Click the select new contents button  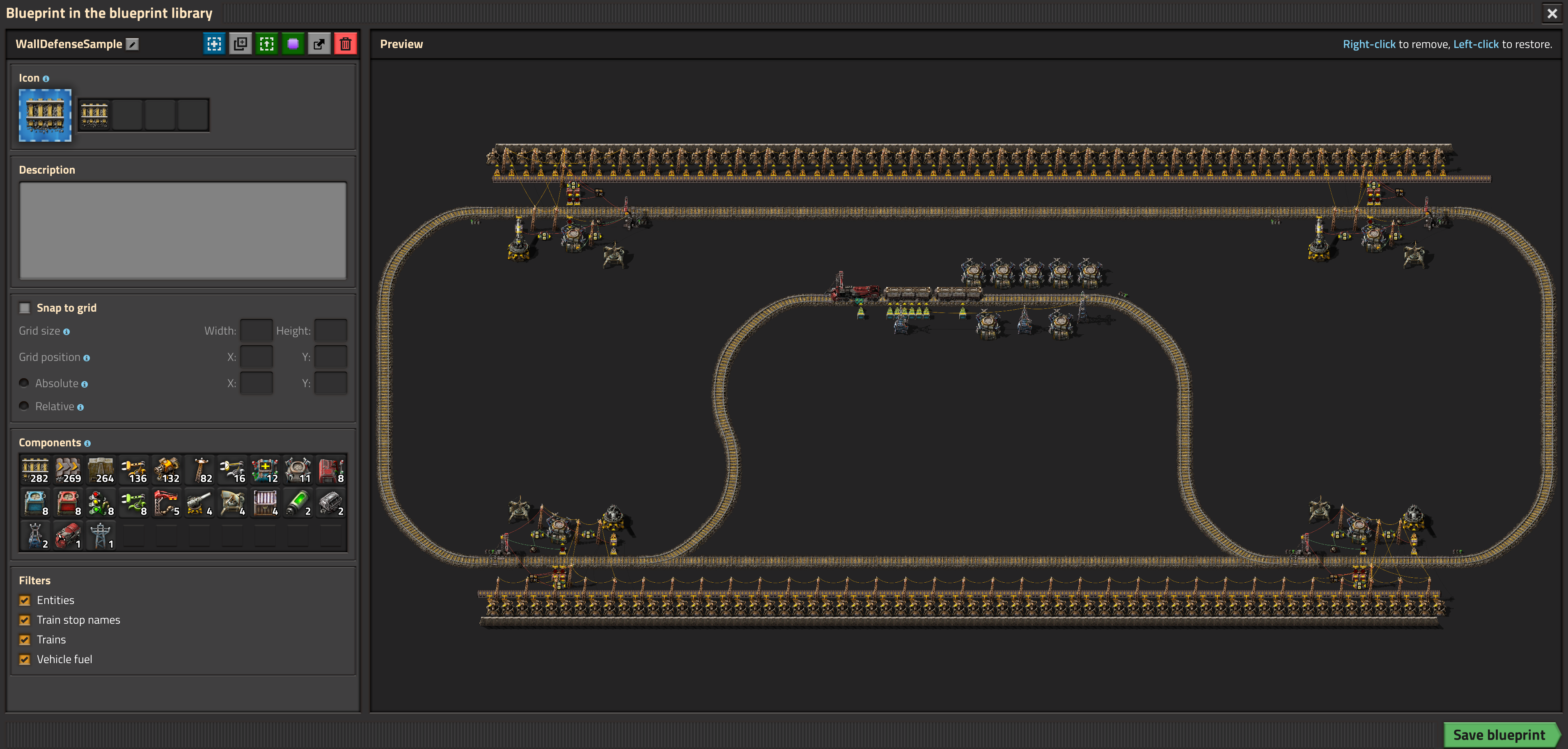214,44
